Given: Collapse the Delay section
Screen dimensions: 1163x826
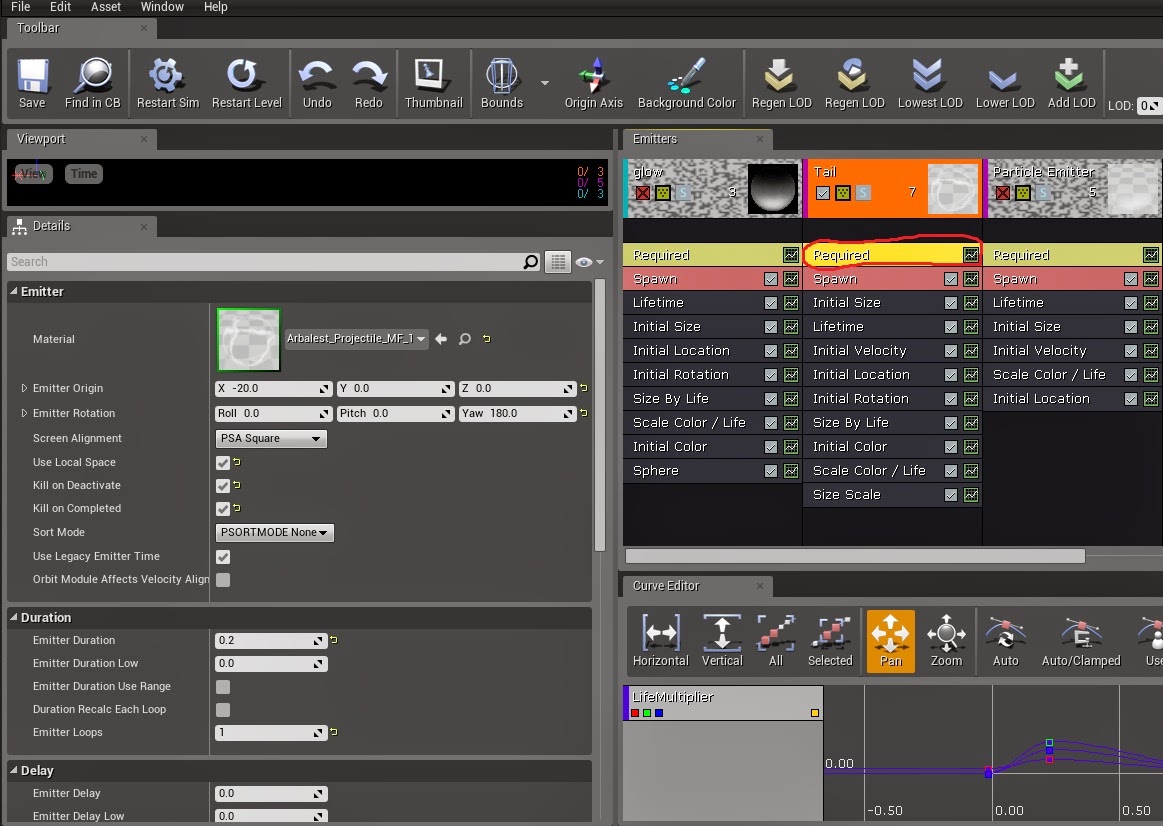Looking at the screenshot, I should [x=14, y=770].
